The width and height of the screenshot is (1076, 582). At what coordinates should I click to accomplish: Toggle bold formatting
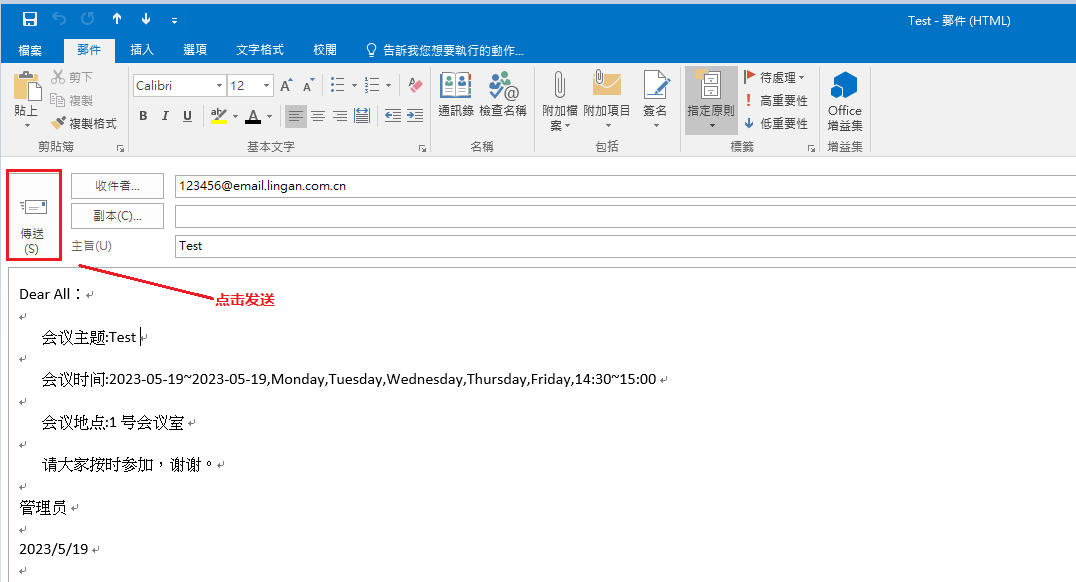click(x=143, y=116)
